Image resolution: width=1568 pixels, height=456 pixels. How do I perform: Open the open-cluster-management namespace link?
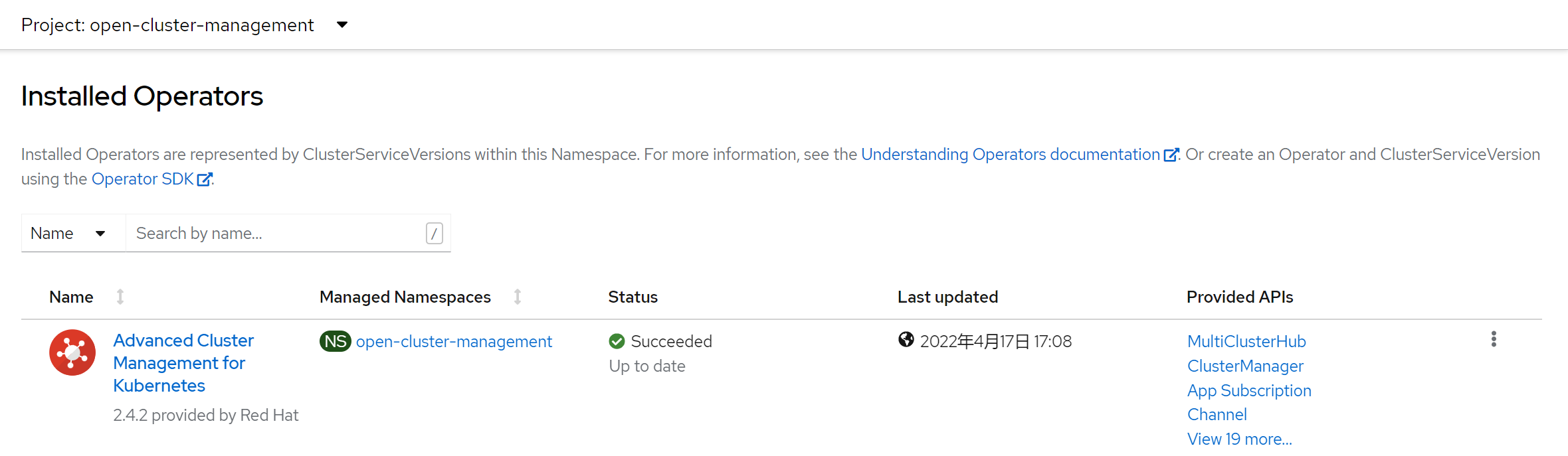454,341
